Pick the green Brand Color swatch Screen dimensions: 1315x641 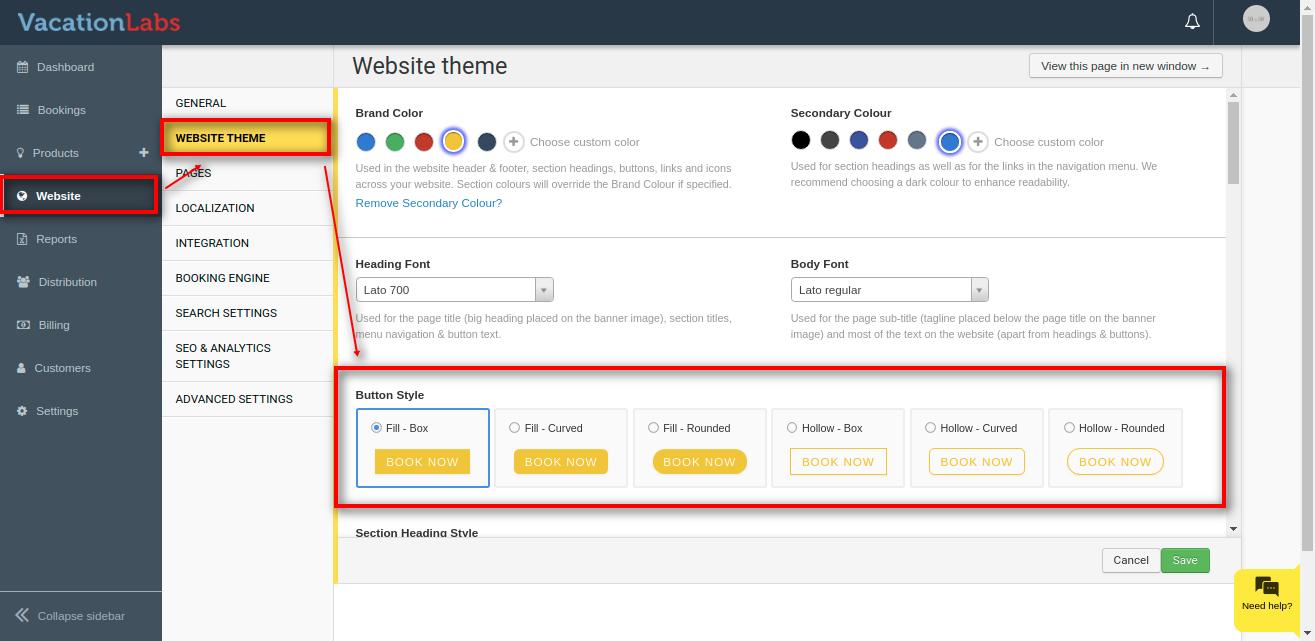395,142
